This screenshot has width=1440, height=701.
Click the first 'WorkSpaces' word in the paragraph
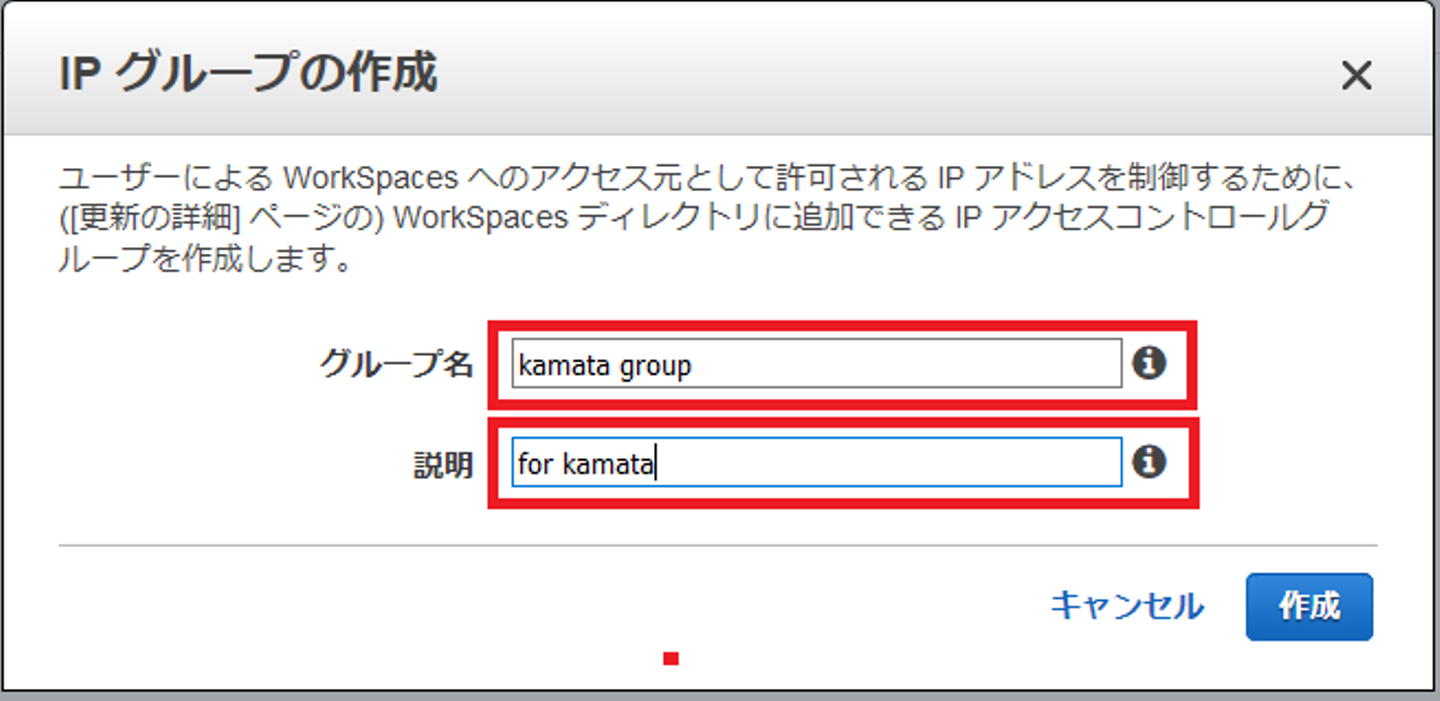click(371, 178)
